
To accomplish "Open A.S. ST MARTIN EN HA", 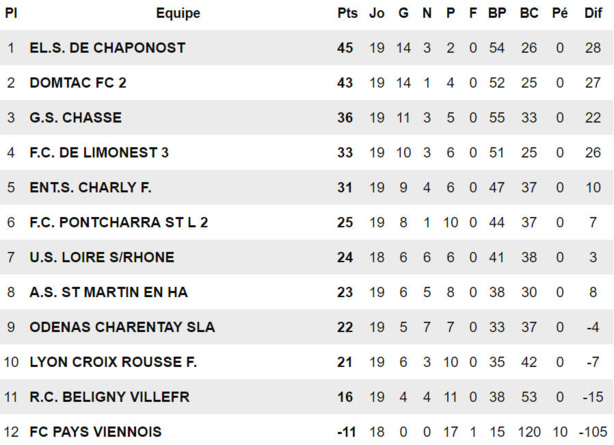I will 108,292.
